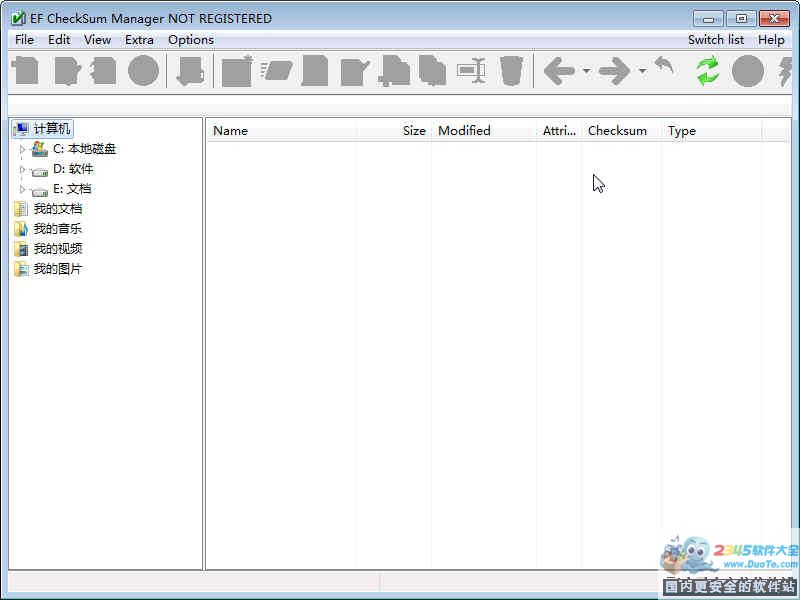This screenshot has height=600, width=800.
Task: Open the File menu
Action: point(24,40)
